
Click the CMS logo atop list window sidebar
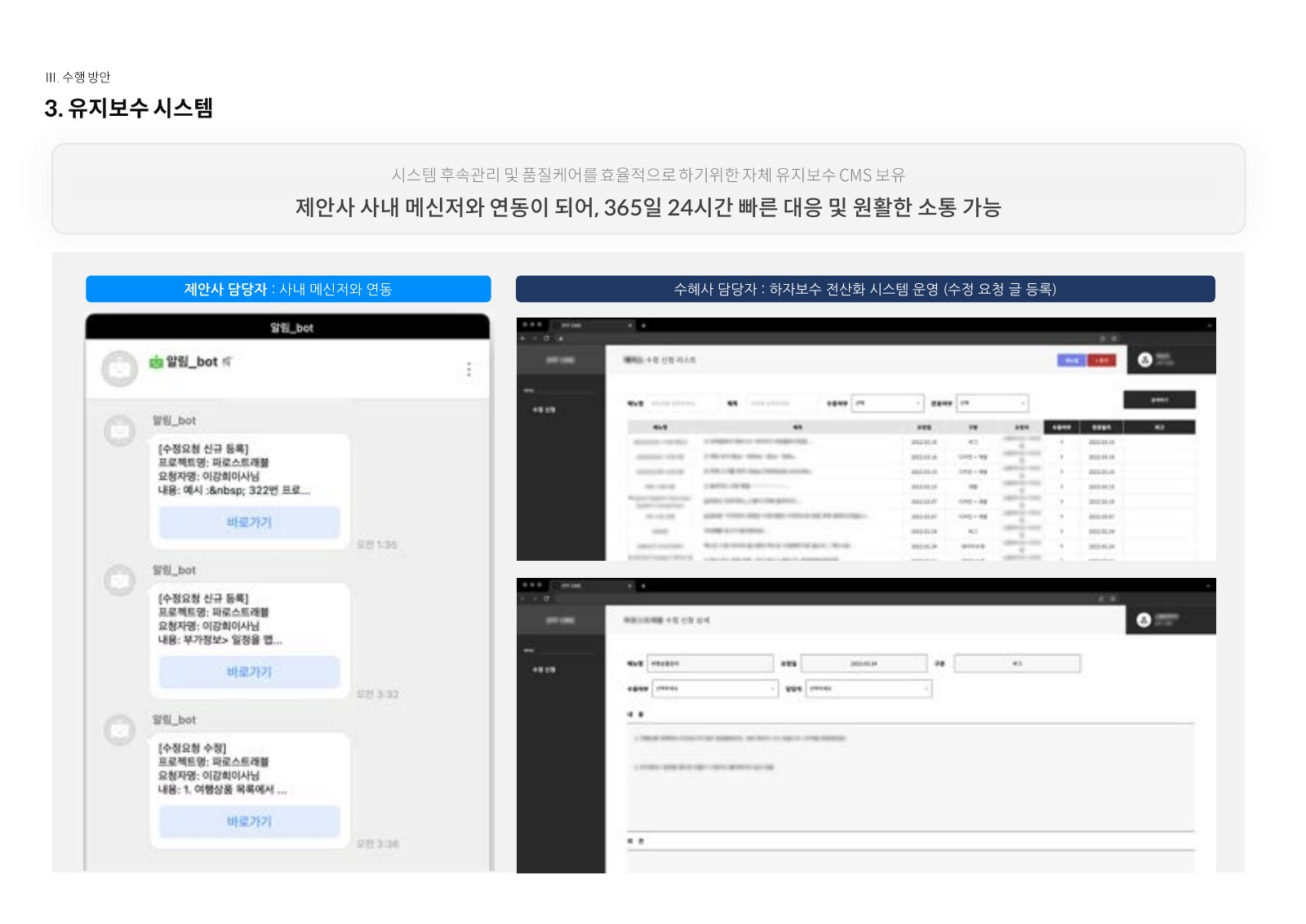[560, 360]
